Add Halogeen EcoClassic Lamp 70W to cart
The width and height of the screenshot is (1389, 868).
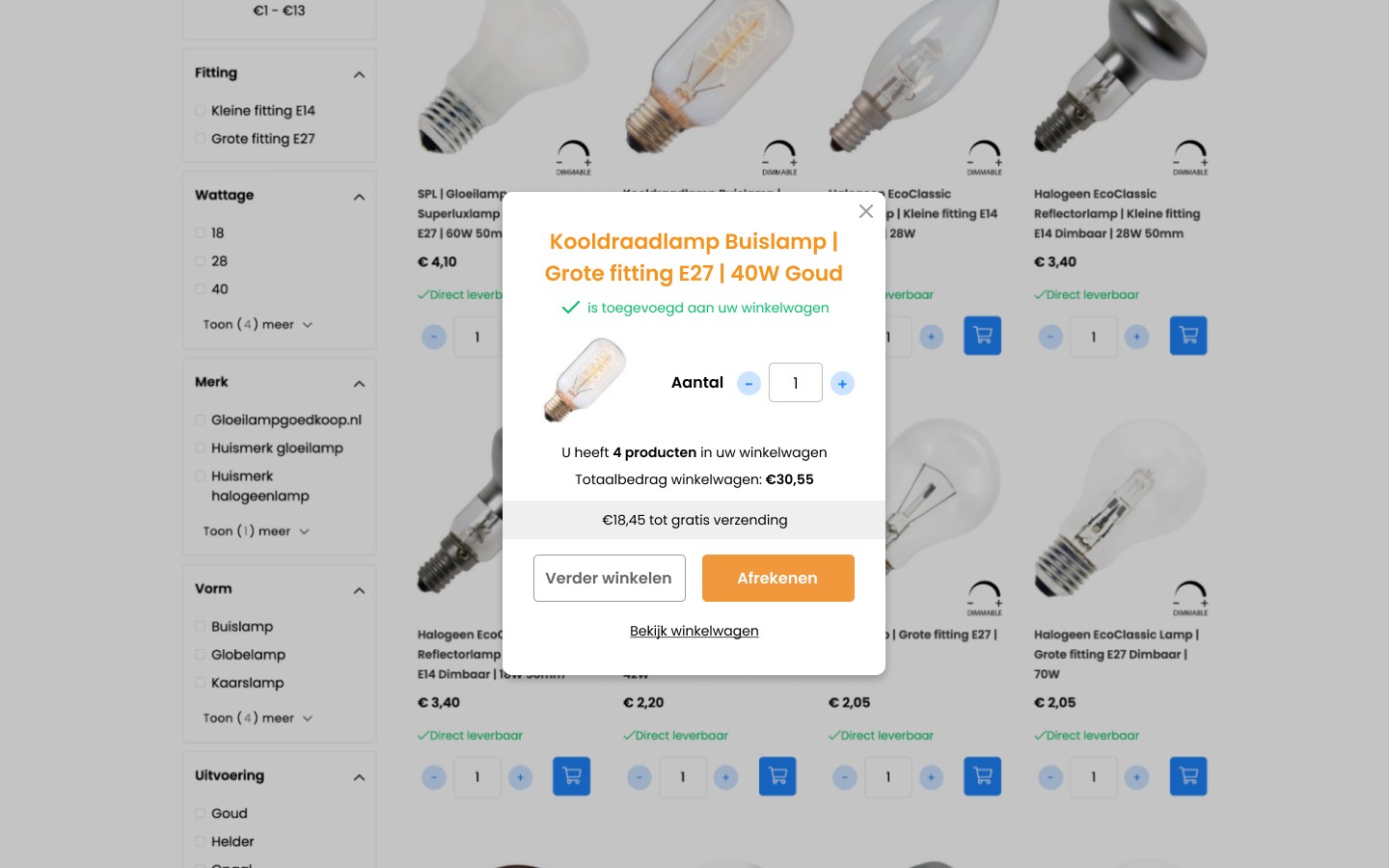(x=1188, y=776)
